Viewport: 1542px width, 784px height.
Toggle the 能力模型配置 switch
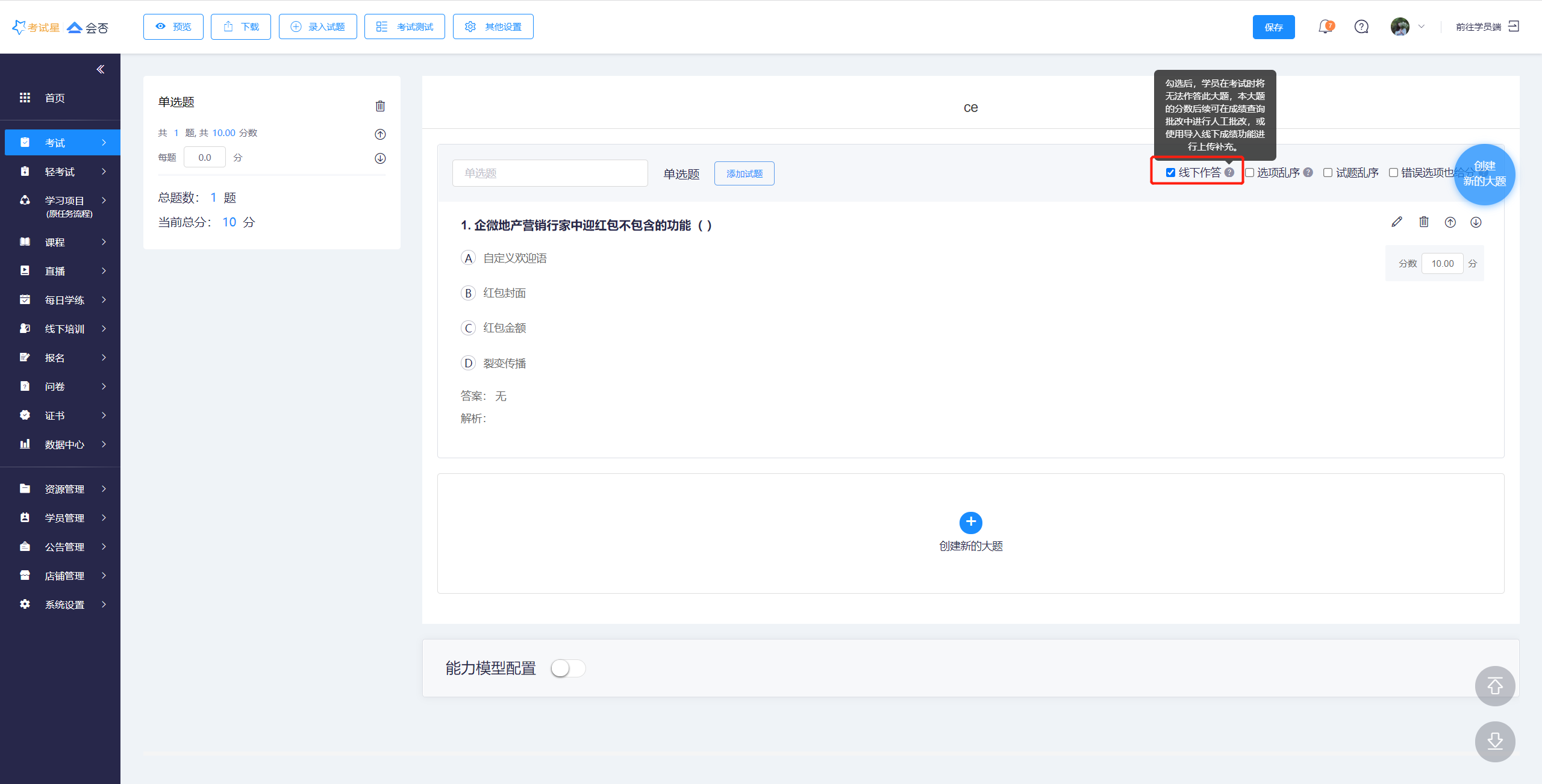click(567, 668)
